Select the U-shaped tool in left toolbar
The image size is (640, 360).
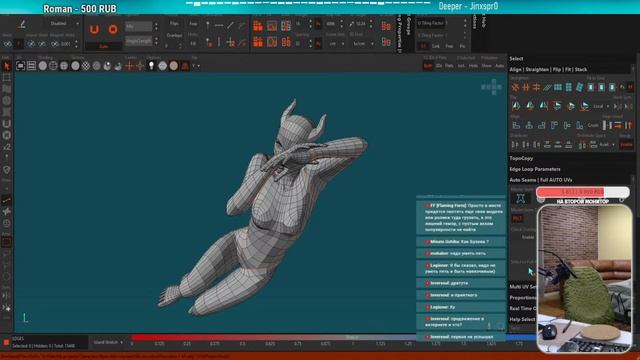(x=6, y=124)
